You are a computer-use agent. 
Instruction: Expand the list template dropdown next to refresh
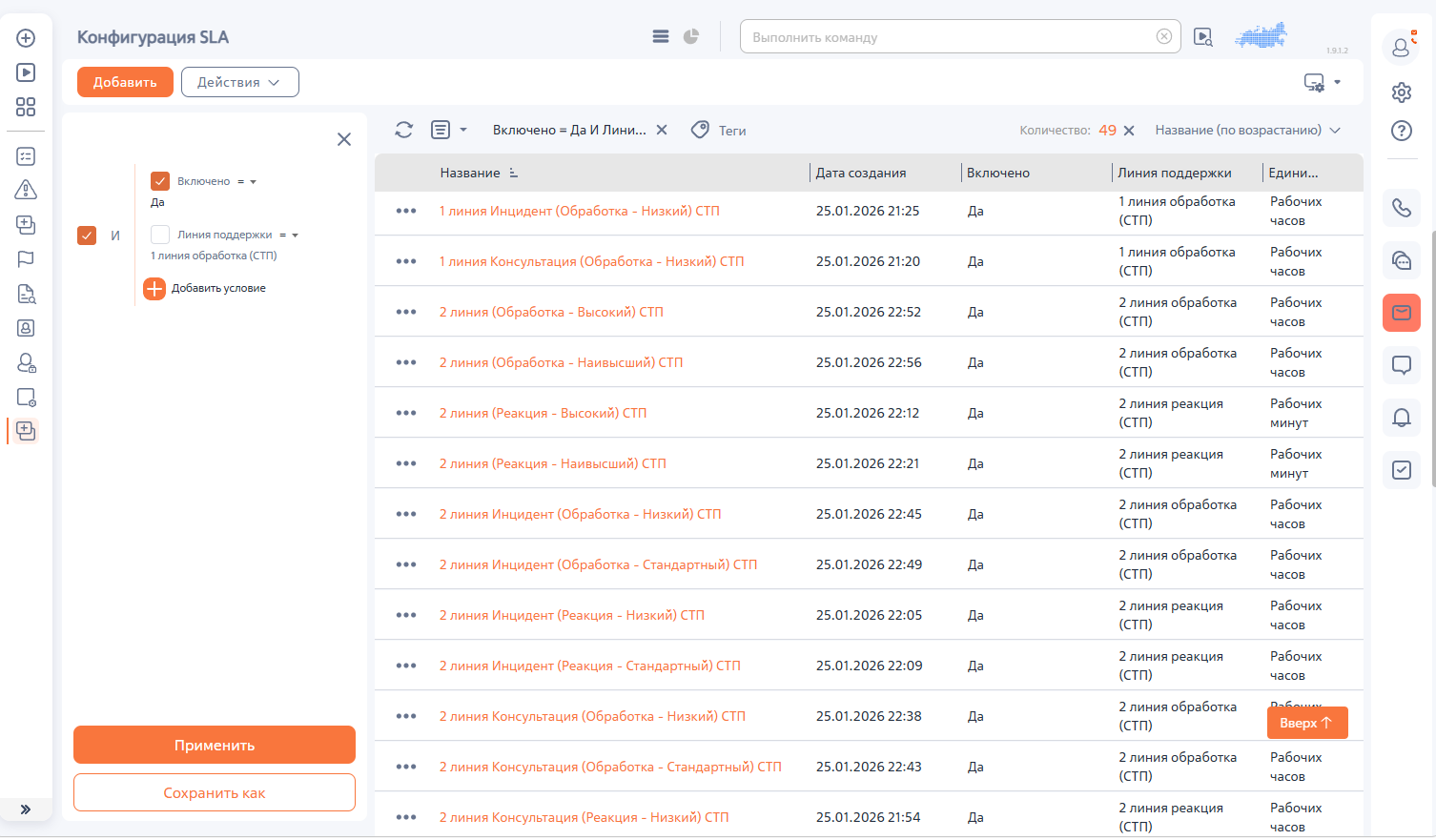463,130
